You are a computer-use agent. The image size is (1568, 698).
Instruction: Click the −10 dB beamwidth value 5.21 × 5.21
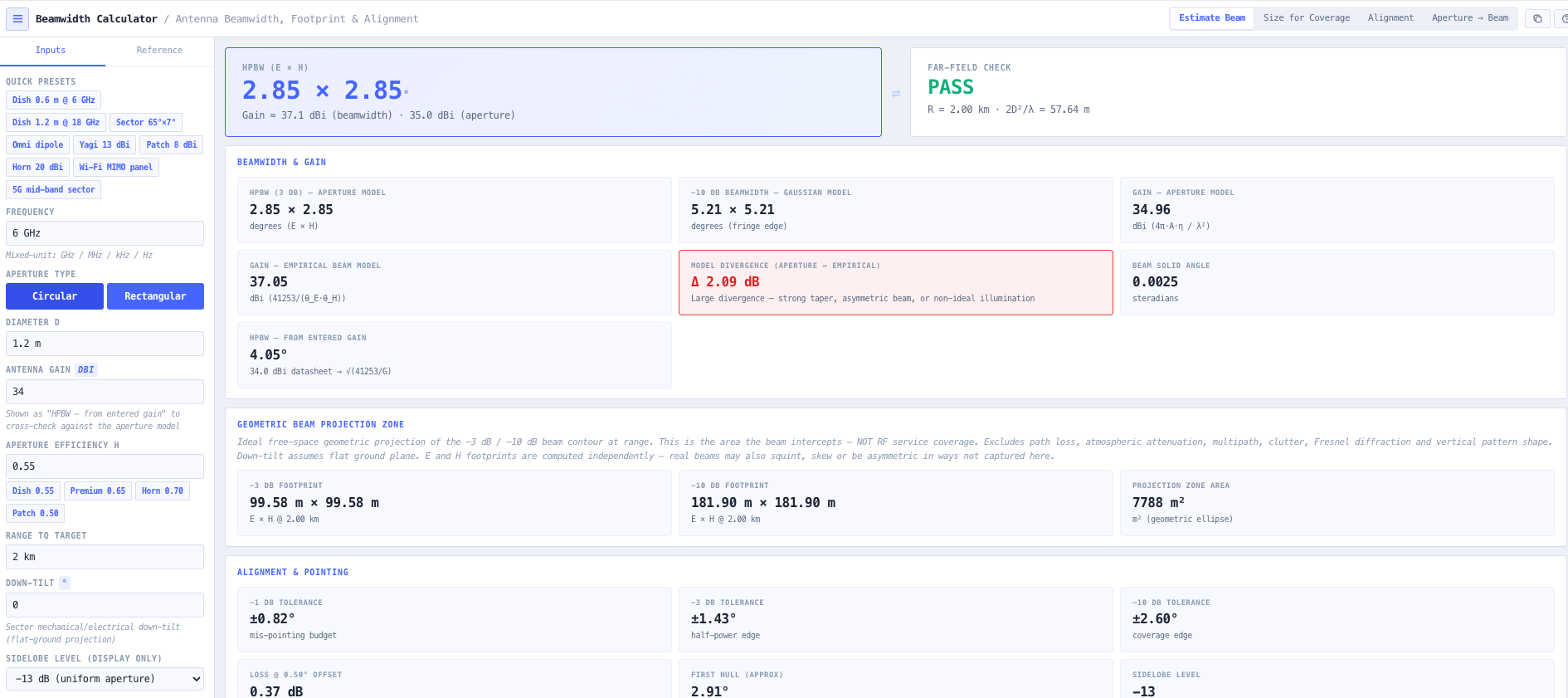tap(733, 210)
